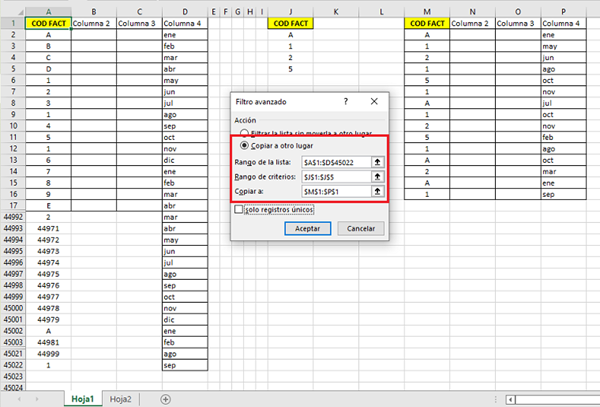
Task: Select column D header
Action: 185,12
